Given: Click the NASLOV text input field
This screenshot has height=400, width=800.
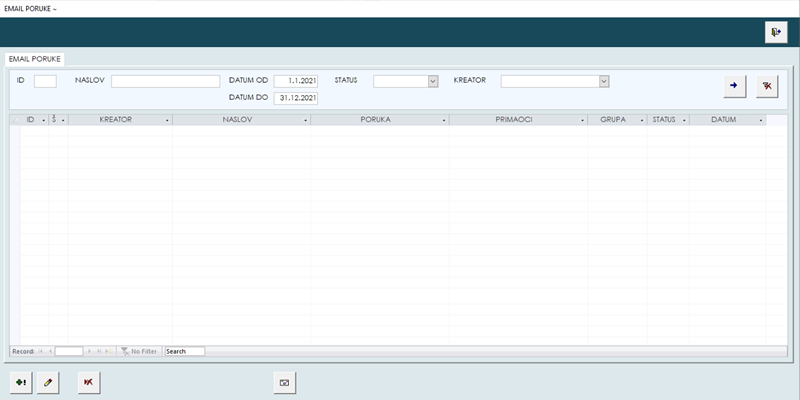Looking at the screenshot, I should (x=165, y=82).
